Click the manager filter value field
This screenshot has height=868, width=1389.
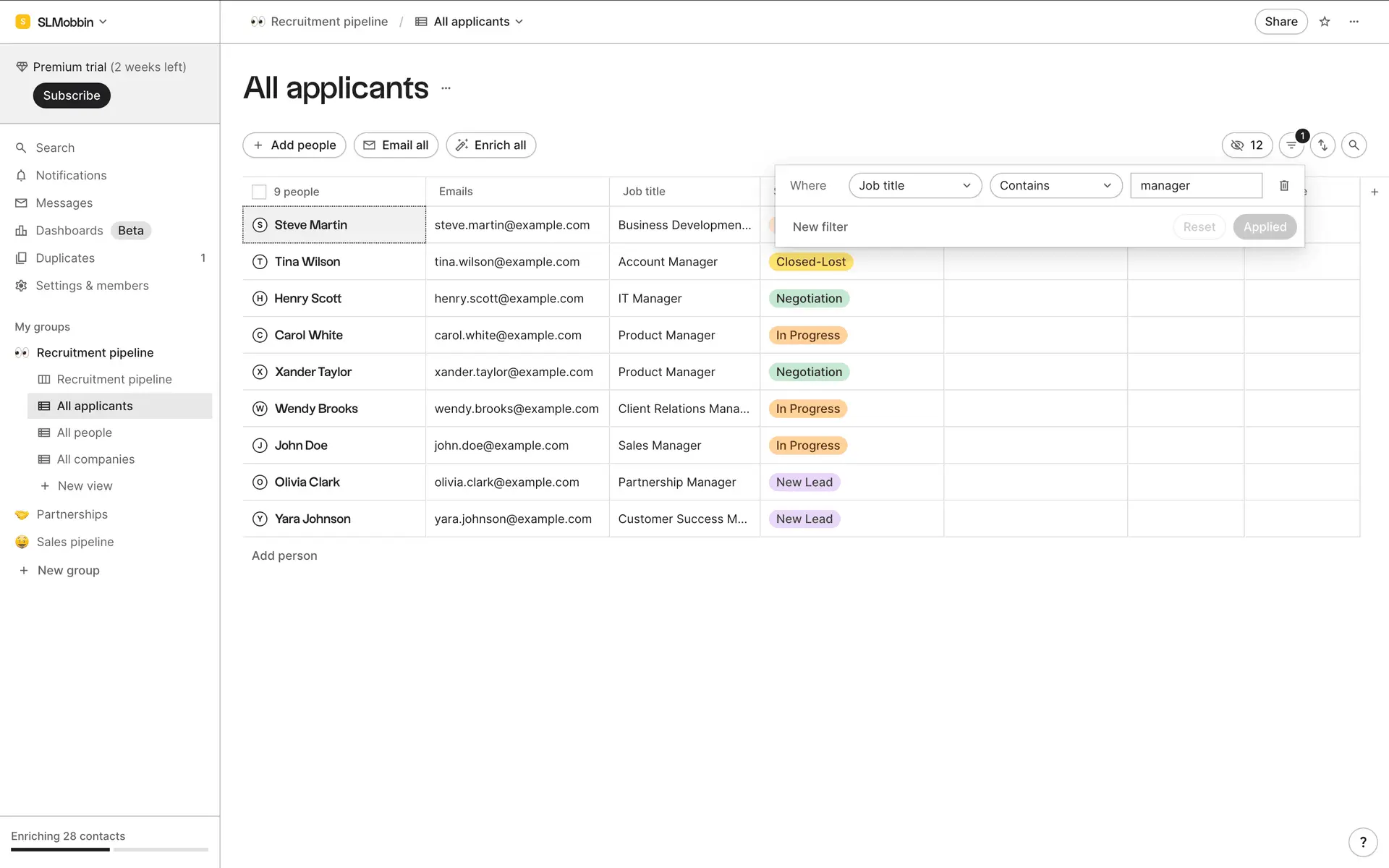point(1195,186)
